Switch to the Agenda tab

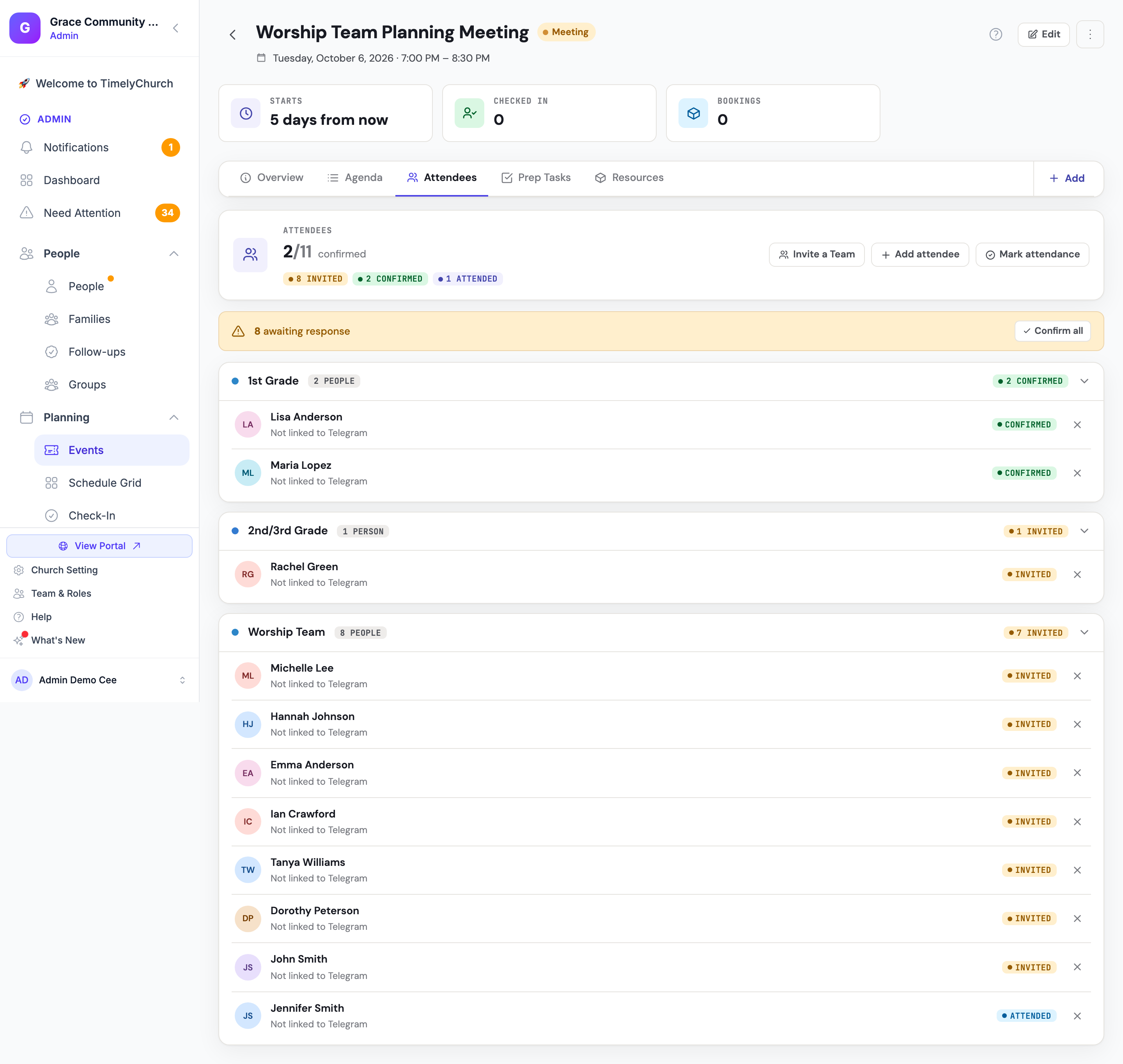click(355, 177)
